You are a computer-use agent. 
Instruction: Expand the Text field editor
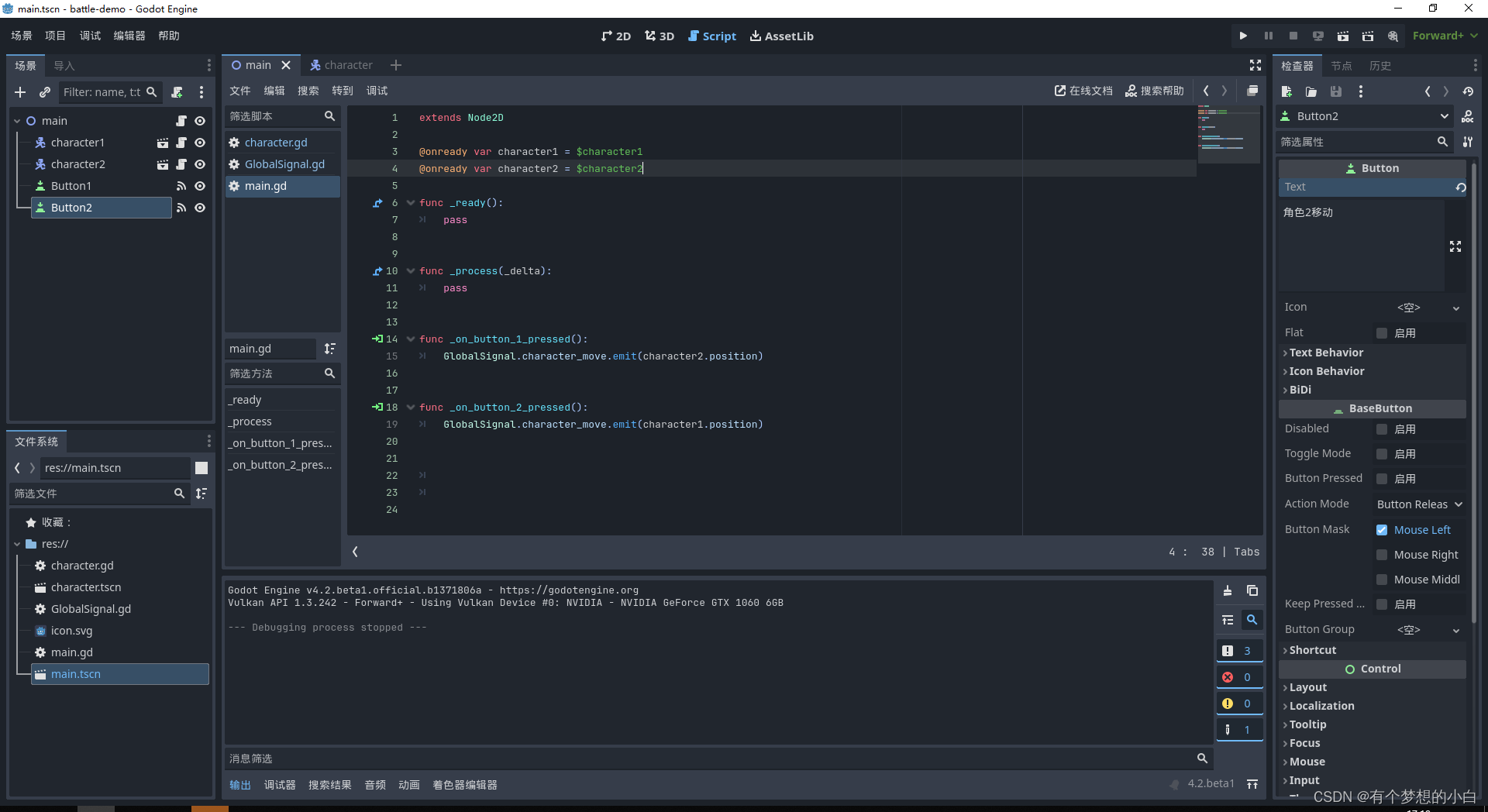tap(1455, 246)
